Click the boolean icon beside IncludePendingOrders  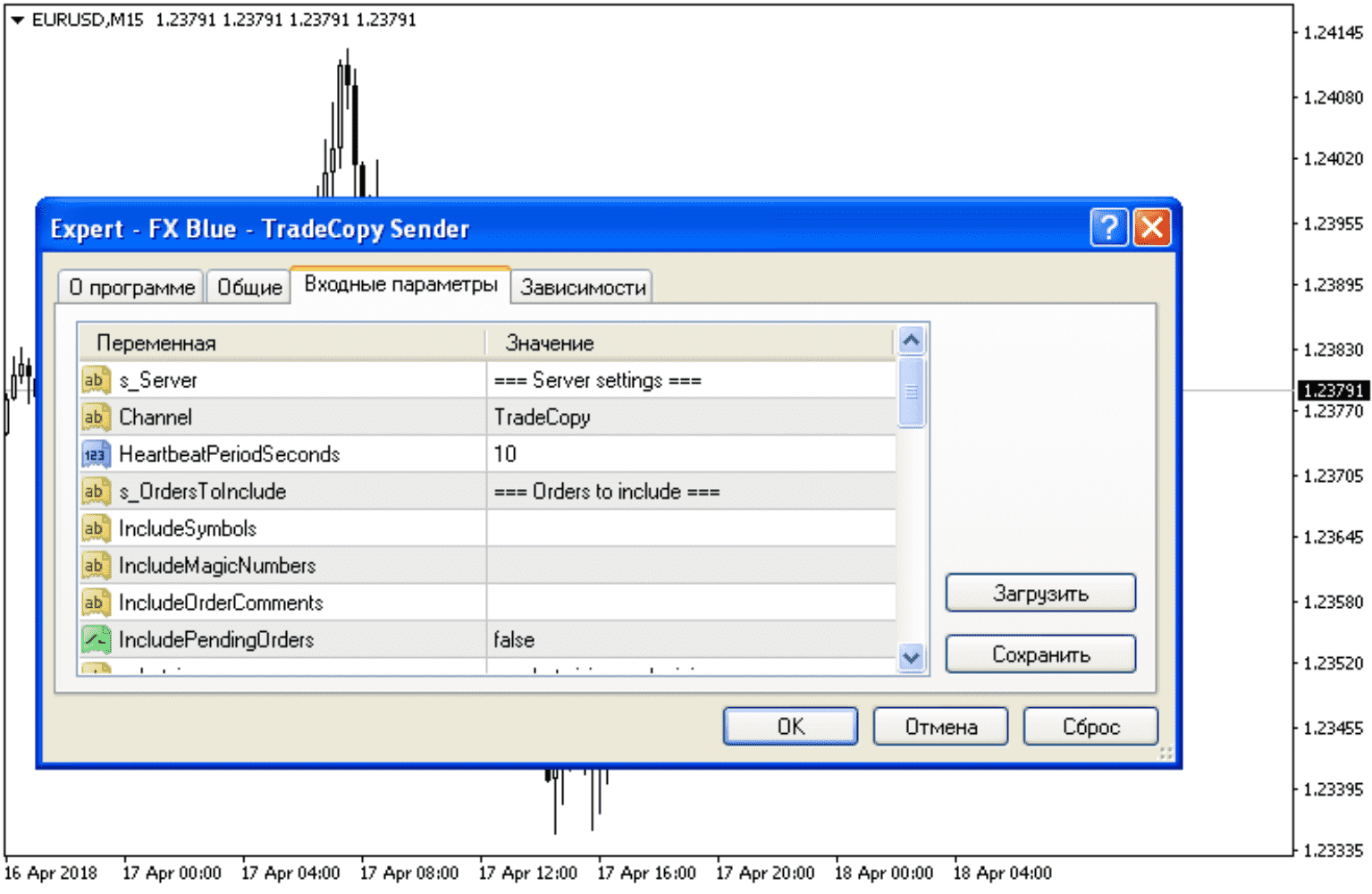96,639
